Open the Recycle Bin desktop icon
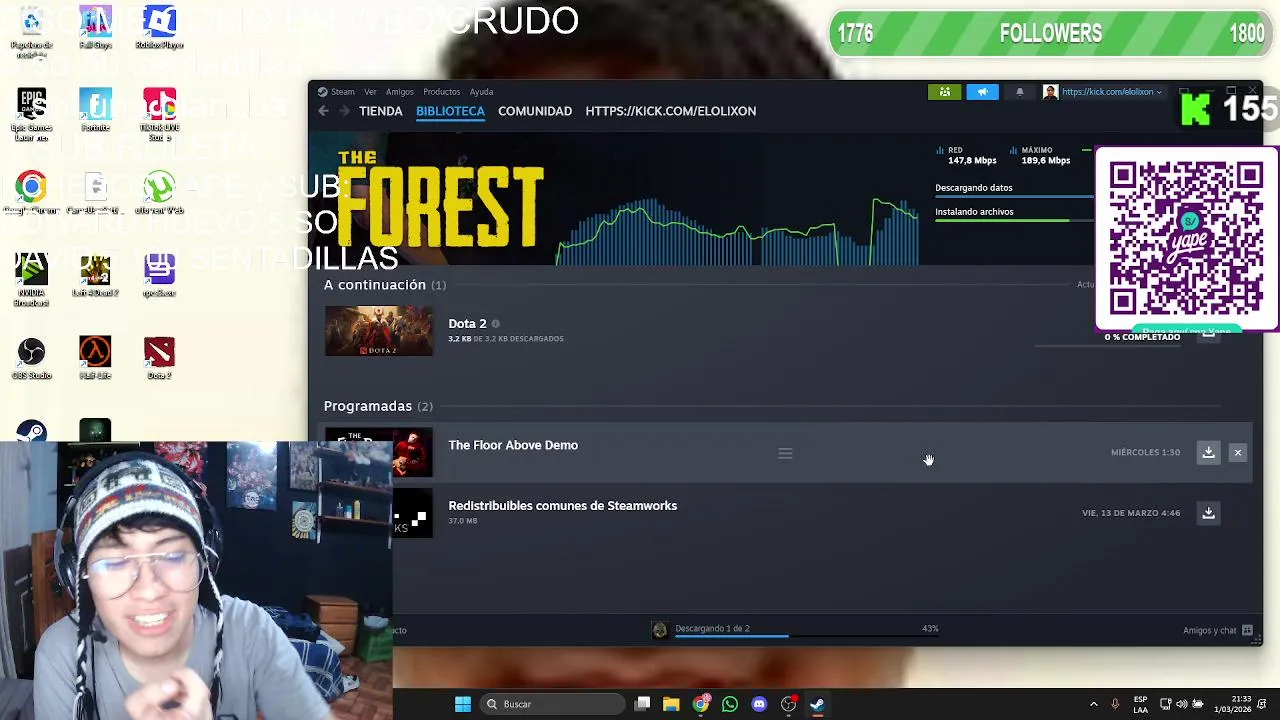The height and width of the screenshot is (720, 1280). [x=31, y=32]
